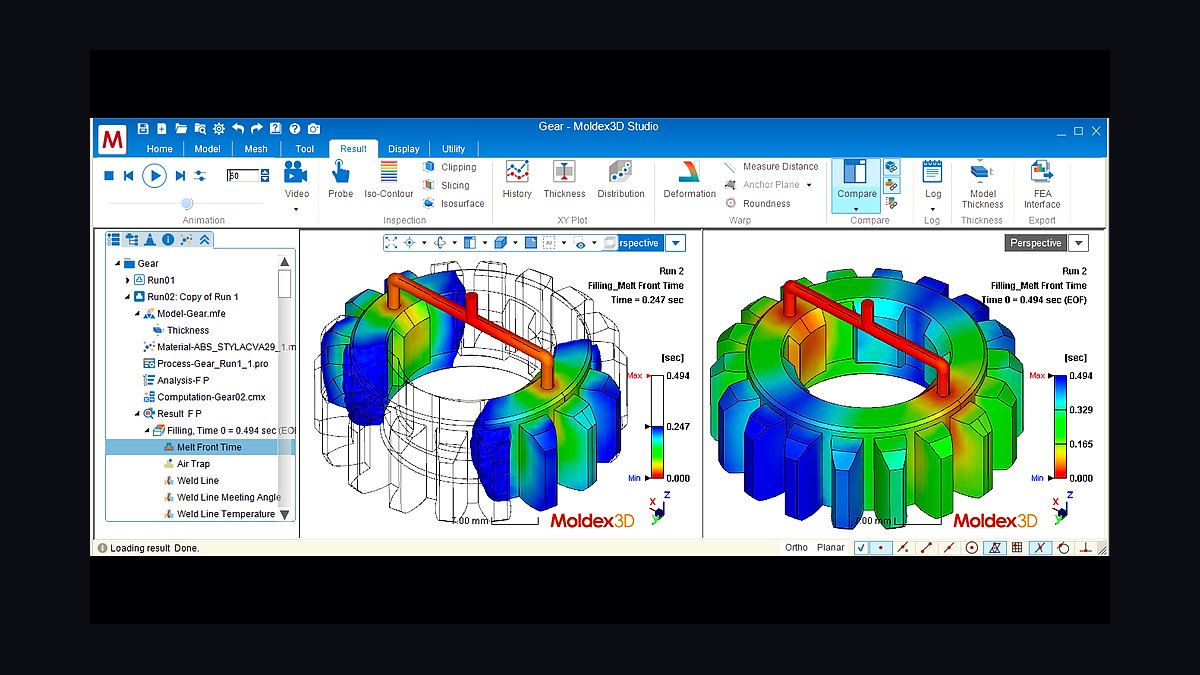
Task: Collapse the Gear project tree node
Action: pyautogui.click(x=118, y=264)
